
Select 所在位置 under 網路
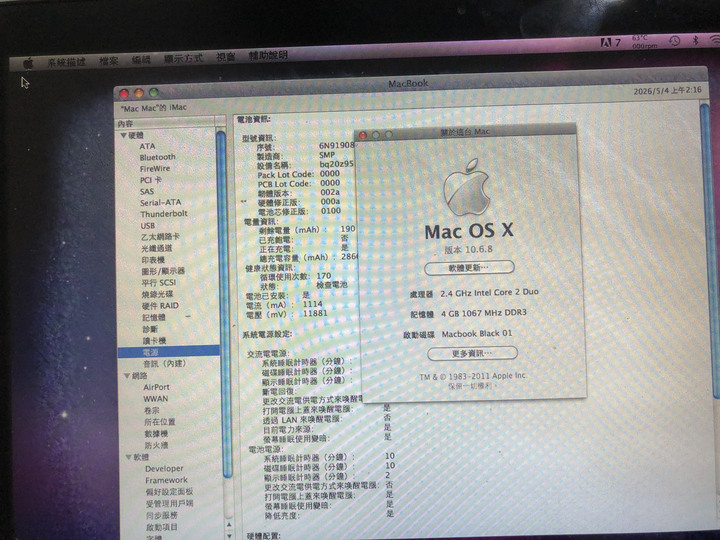coord(160,422)
